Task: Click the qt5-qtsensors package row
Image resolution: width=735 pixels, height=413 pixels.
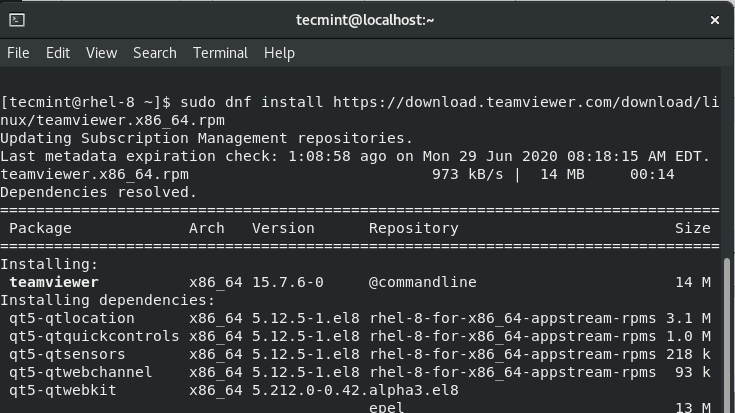Action: [67, 354]
